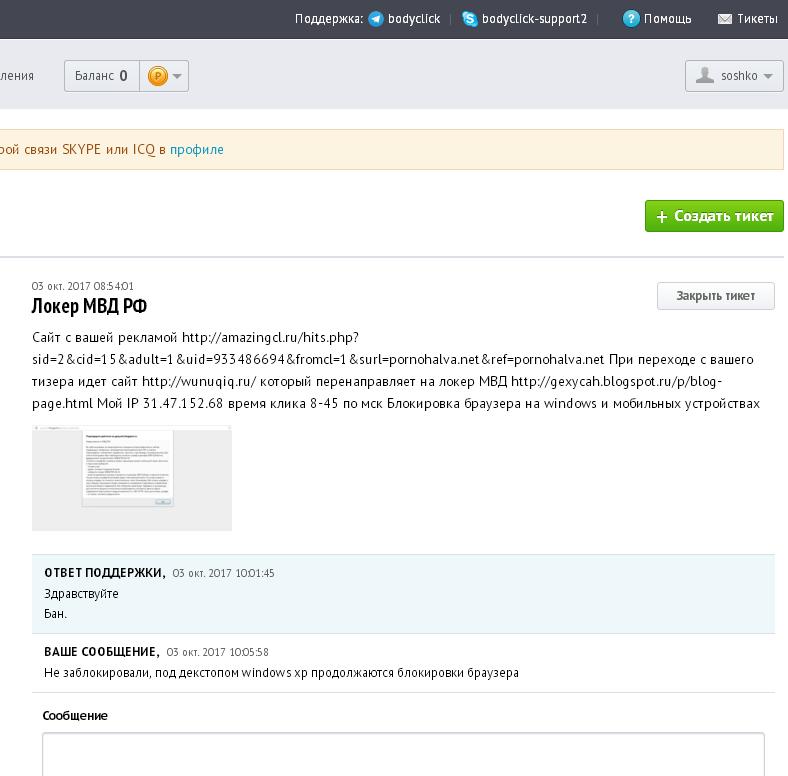Click the plus icon on Создать тикет
This screenshot has height=776, width=788.
(x=661, y=217)
